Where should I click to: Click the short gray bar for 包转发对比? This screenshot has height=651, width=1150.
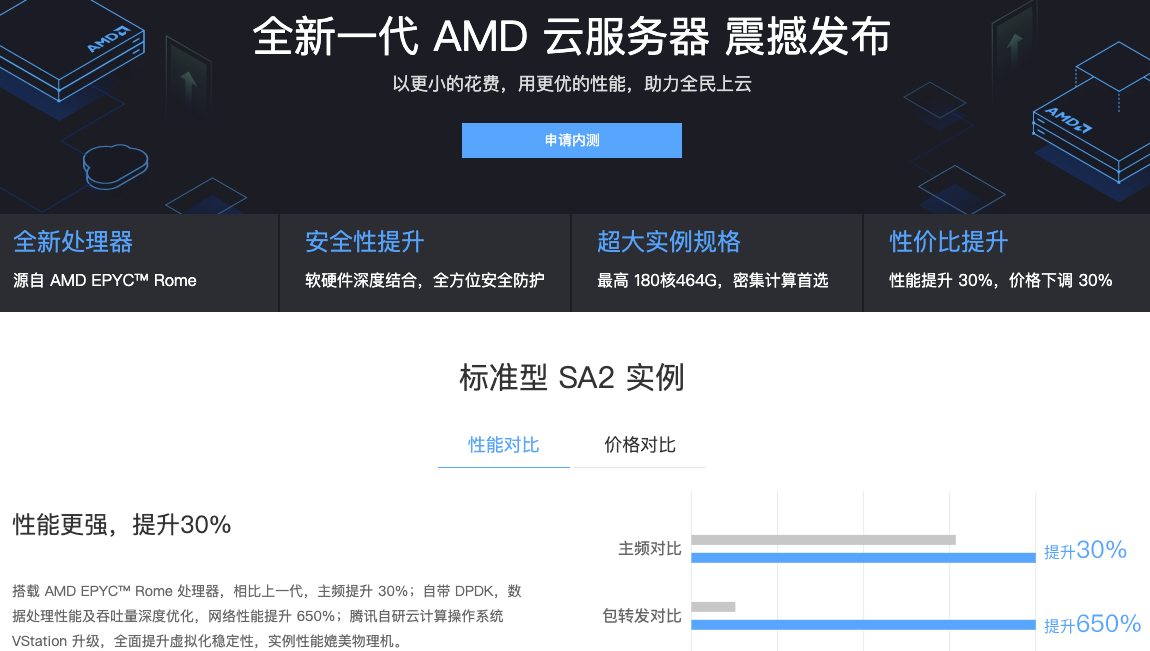point(713,607)
